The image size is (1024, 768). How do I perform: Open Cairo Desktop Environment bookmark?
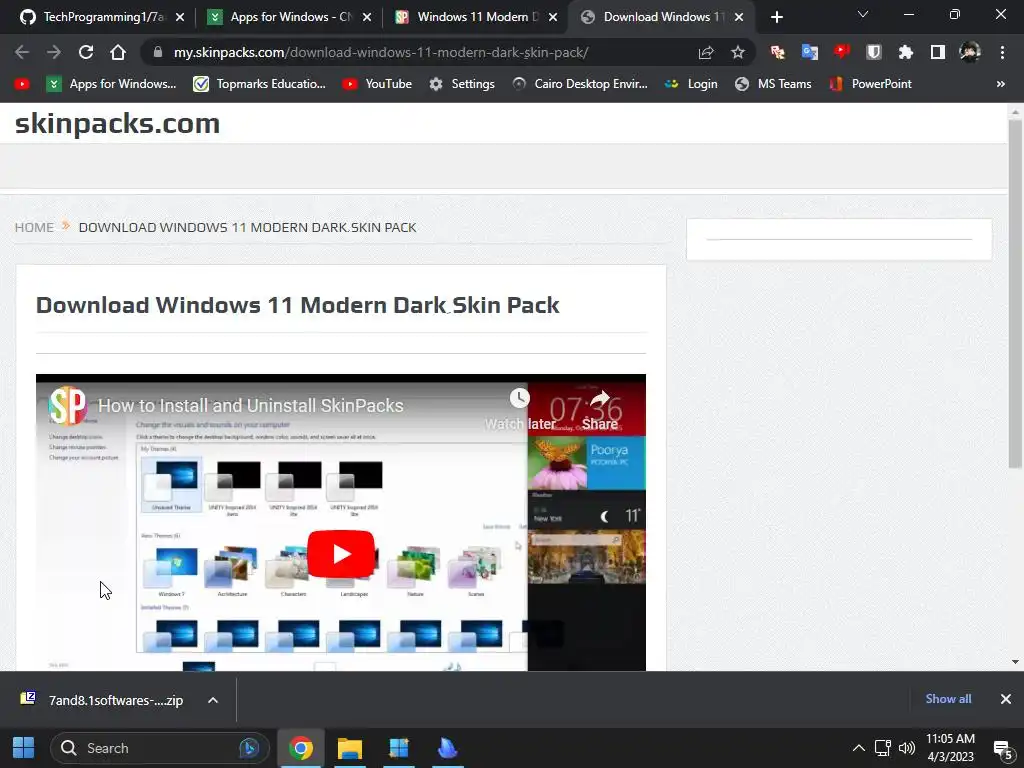(x=580, y=84)
